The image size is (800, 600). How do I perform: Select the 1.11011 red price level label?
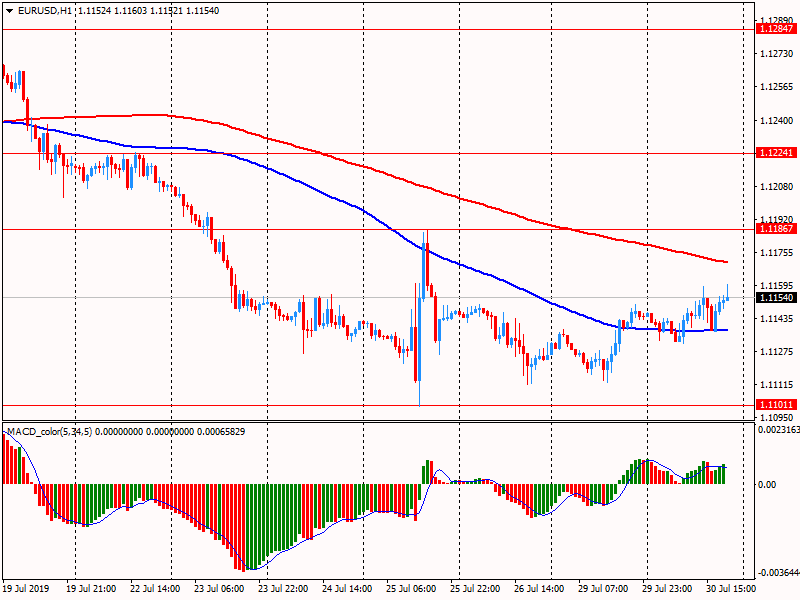tap(776, 405)
